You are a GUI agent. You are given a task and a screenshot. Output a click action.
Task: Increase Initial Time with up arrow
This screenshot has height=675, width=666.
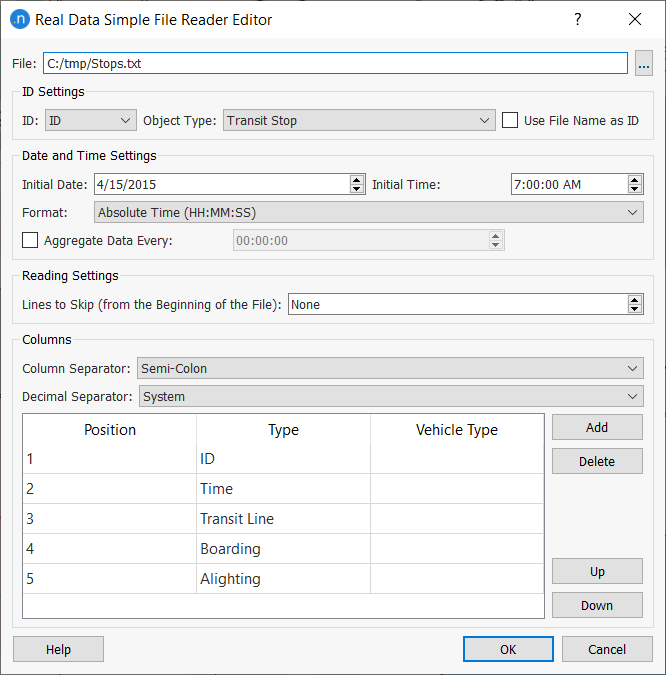tap(635, 180)
